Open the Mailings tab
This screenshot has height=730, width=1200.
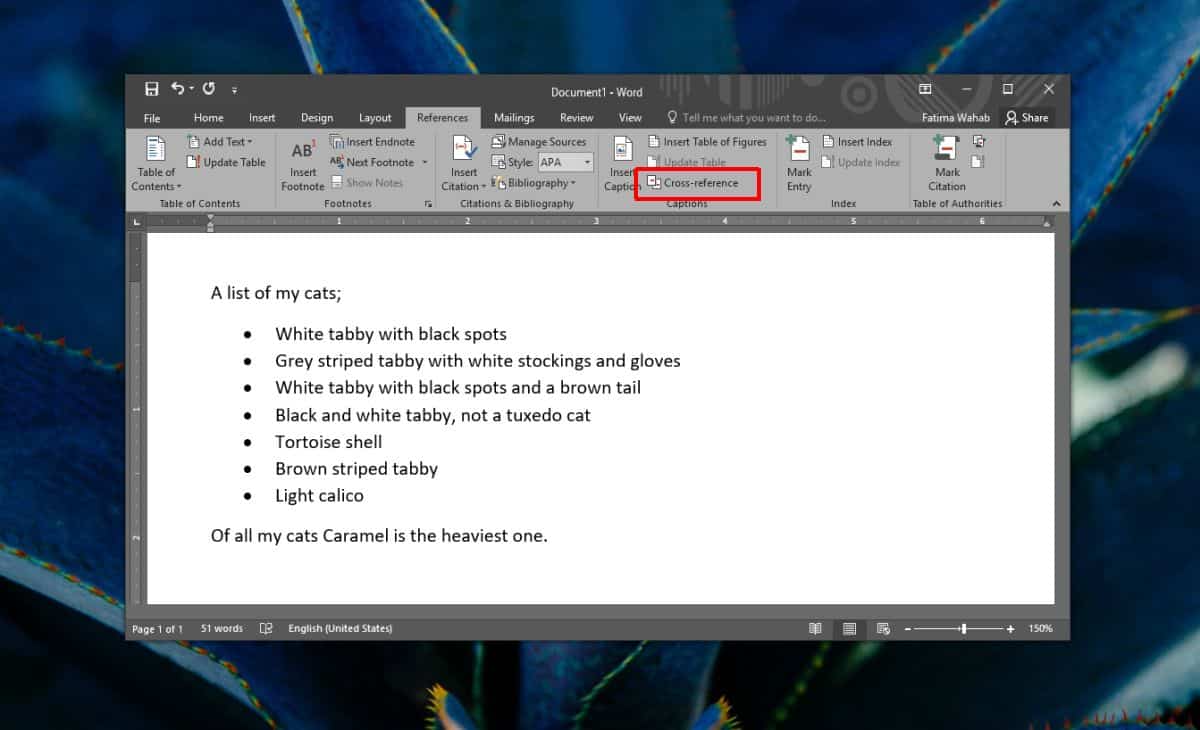[x=514, y=118]
